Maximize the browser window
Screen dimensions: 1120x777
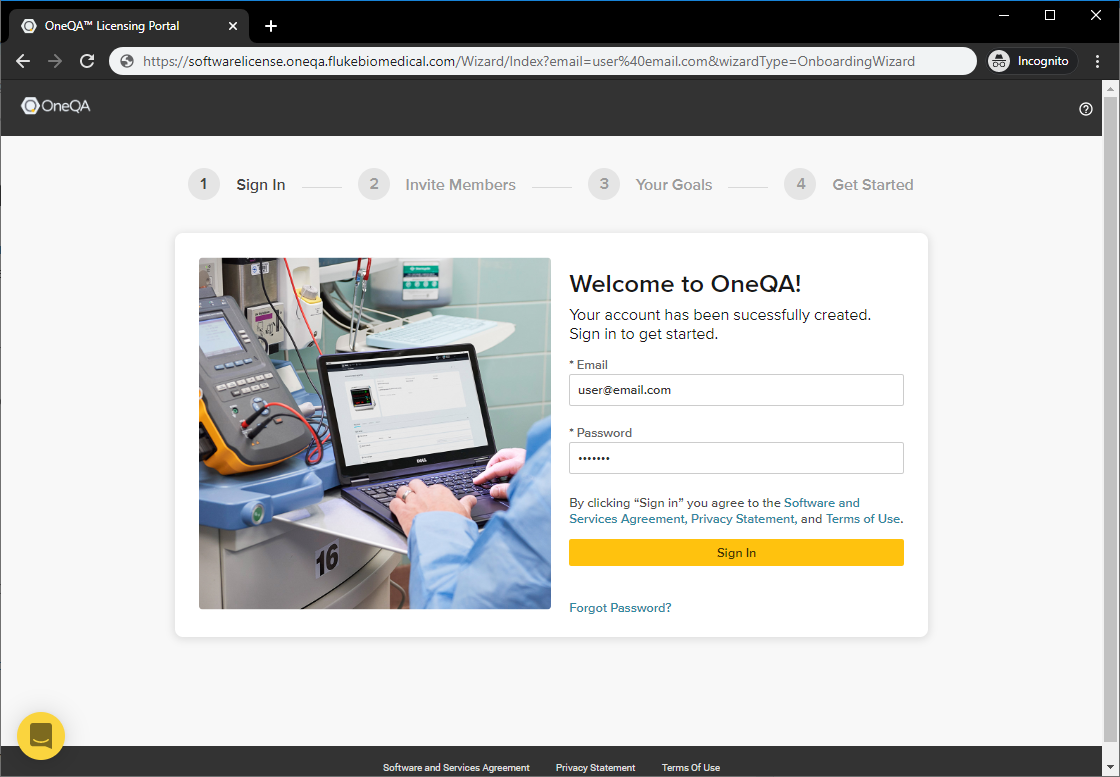[x=1050, y=15]
